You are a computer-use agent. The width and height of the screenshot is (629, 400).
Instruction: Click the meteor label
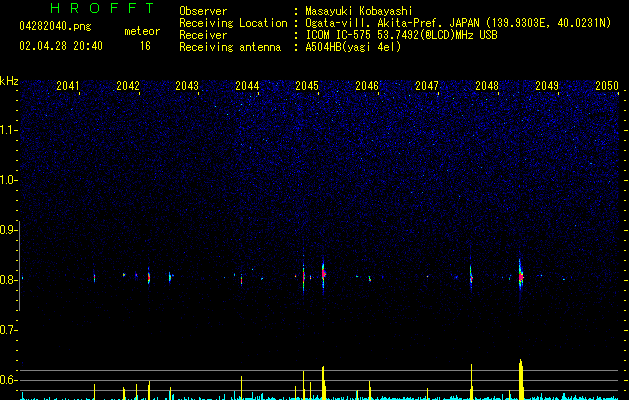pyautogui.click(x=142, y=31)
